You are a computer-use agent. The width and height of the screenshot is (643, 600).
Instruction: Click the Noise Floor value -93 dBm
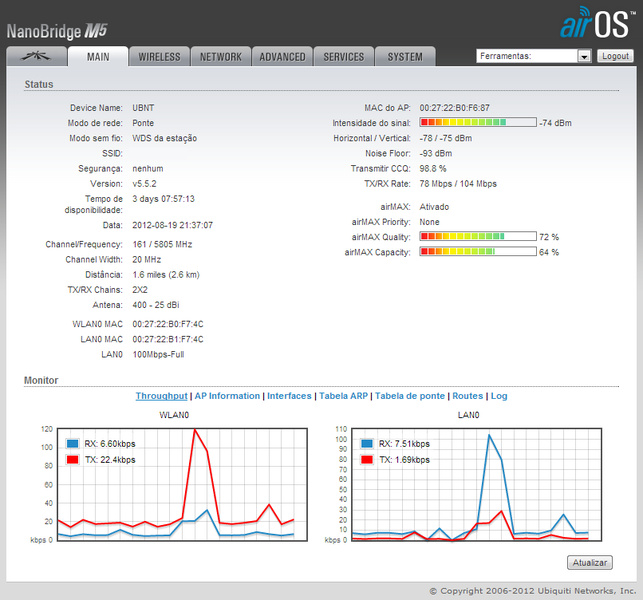click(x=436, y=153)
